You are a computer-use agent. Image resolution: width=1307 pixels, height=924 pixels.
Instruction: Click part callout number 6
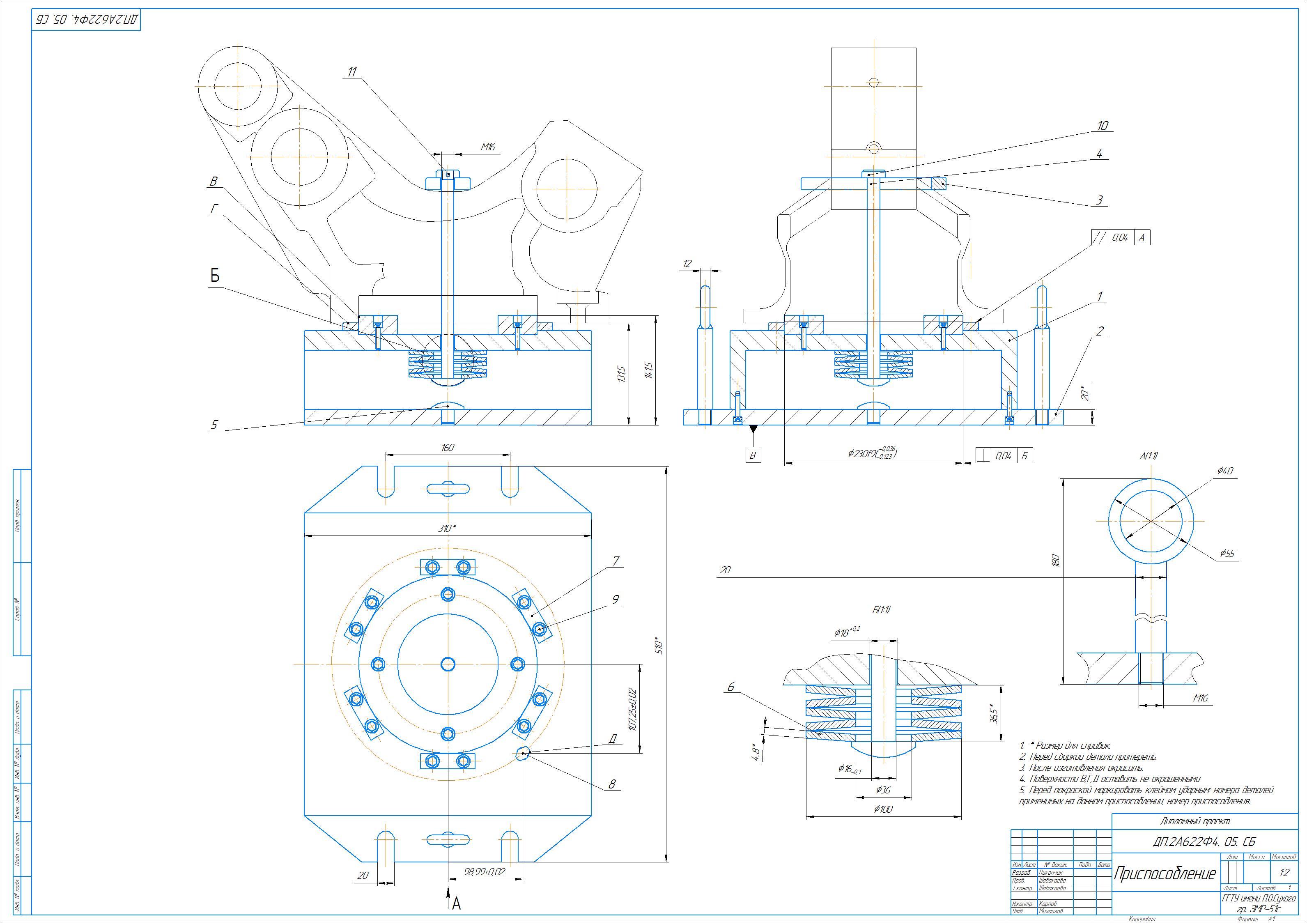click(x=730, y=687)
